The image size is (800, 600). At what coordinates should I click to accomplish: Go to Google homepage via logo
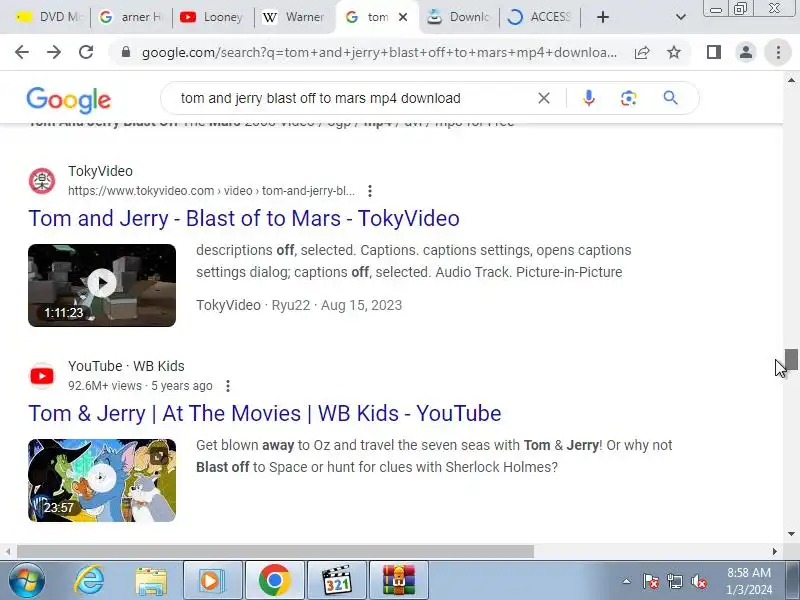68,99
